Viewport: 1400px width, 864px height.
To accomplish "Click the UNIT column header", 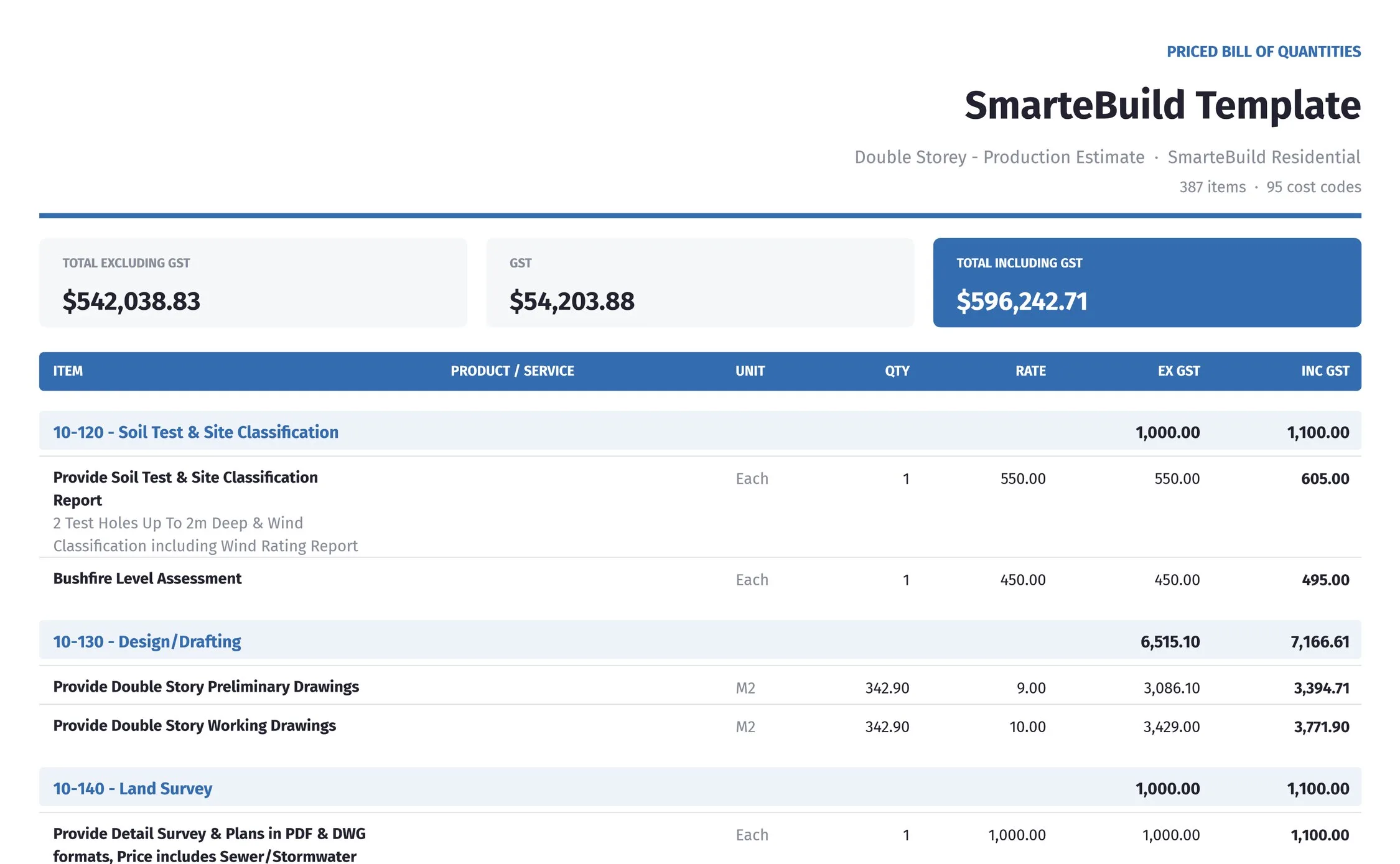I will 750,371.
